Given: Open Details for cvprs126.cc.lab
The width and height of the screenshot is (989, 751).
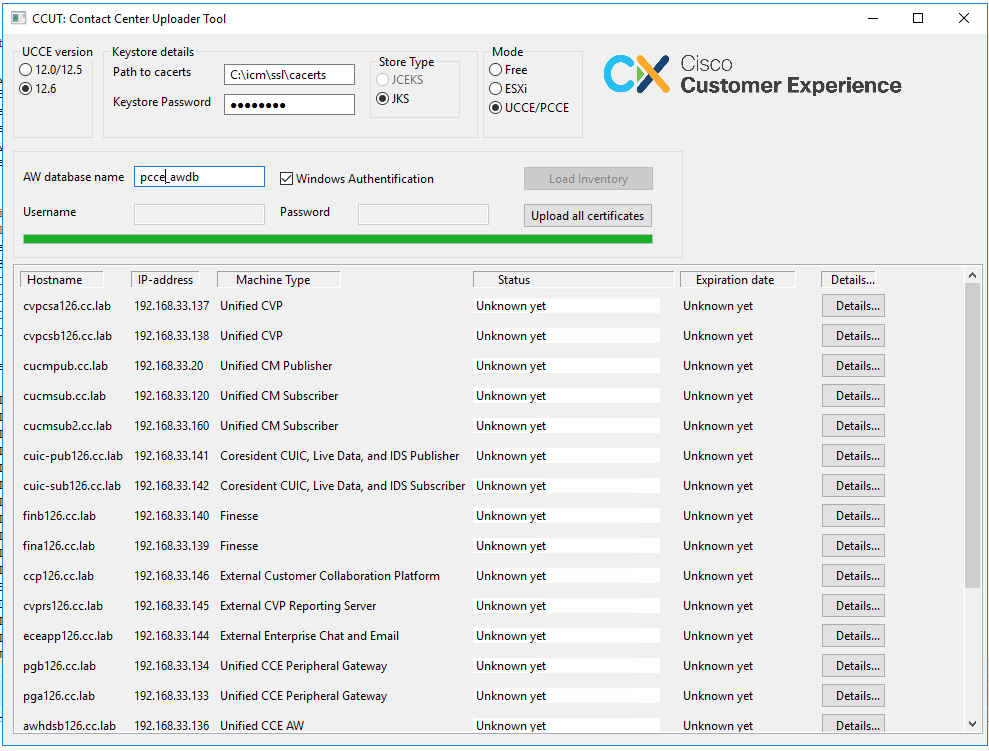Looking at the screenshot, I should pyautogui.click(x=853, y=606).
